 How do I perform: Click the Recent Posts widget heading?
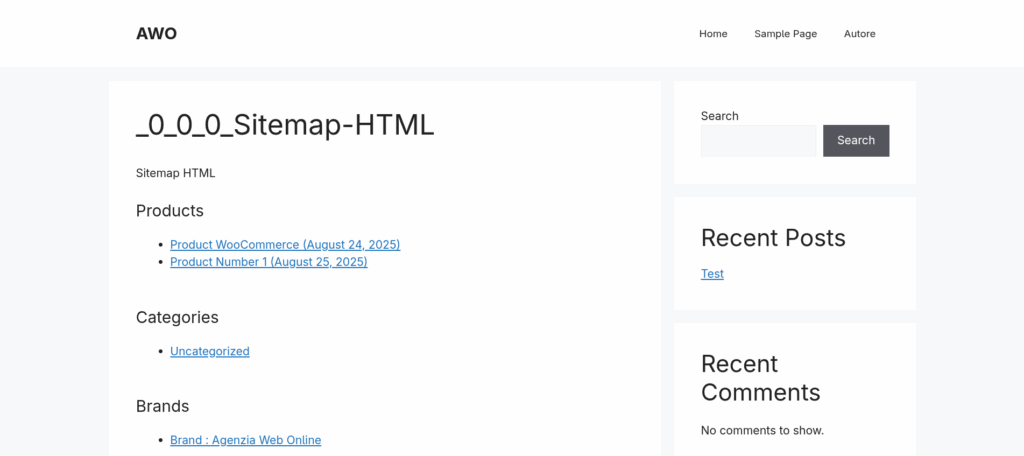(x=773, y=238)
